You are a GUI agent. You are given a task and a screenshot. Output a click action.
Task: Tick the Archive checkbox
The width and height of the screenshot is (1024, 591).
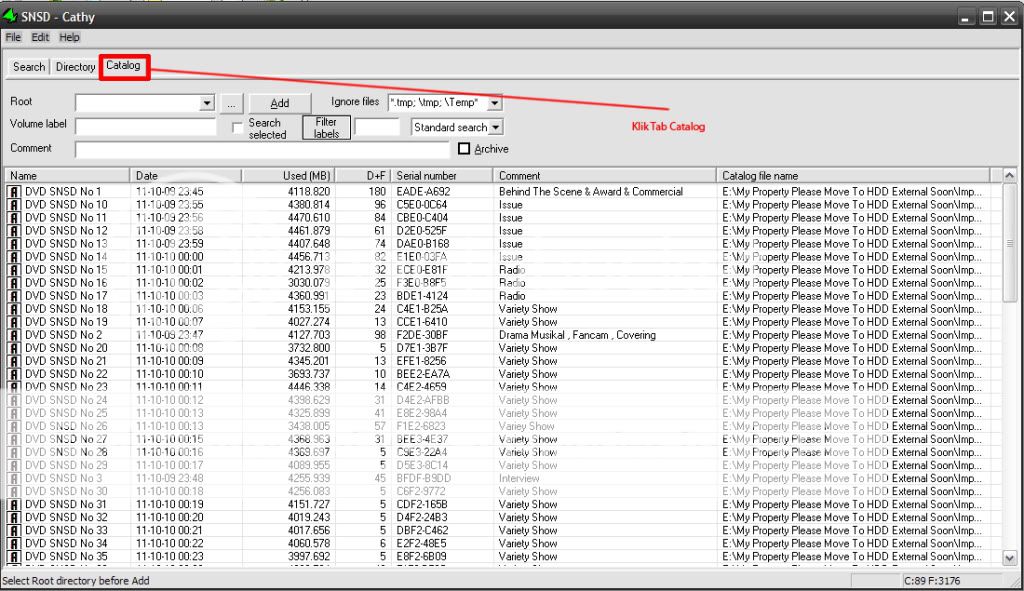[x=464, y=149]
